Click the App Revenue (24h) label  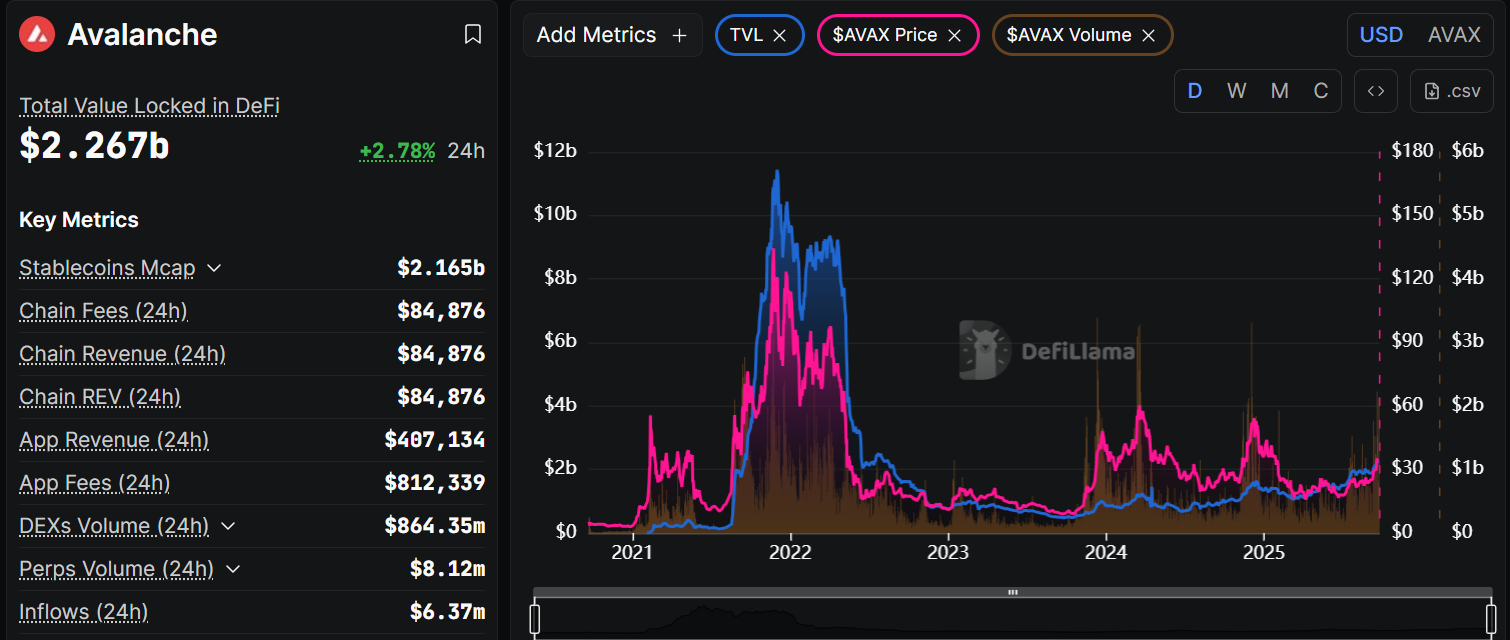pyautogui.click(x=114, y=440)
